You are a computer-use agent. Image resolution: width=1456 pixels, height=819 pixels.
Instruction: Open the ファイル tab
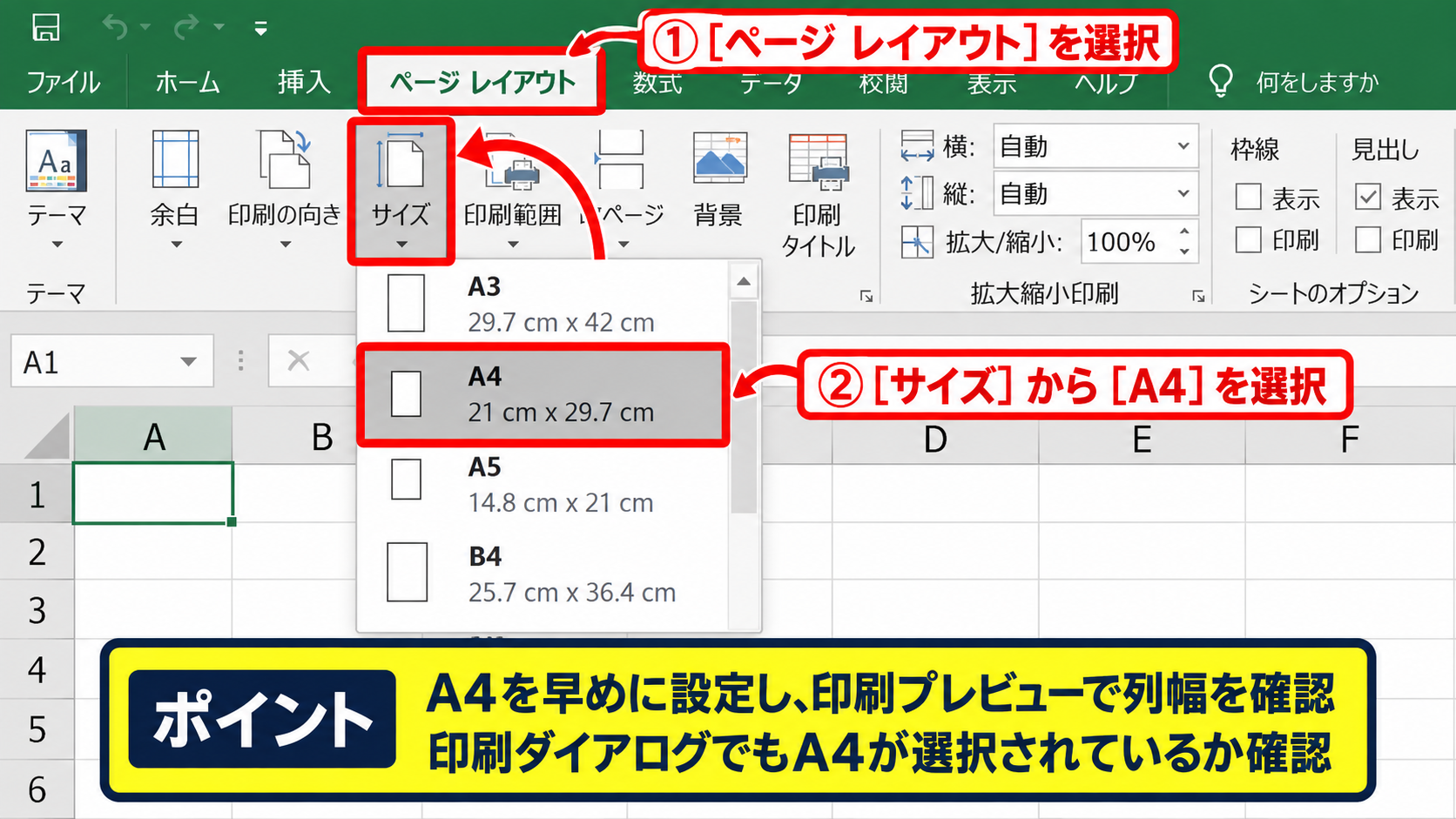point(64,83)
